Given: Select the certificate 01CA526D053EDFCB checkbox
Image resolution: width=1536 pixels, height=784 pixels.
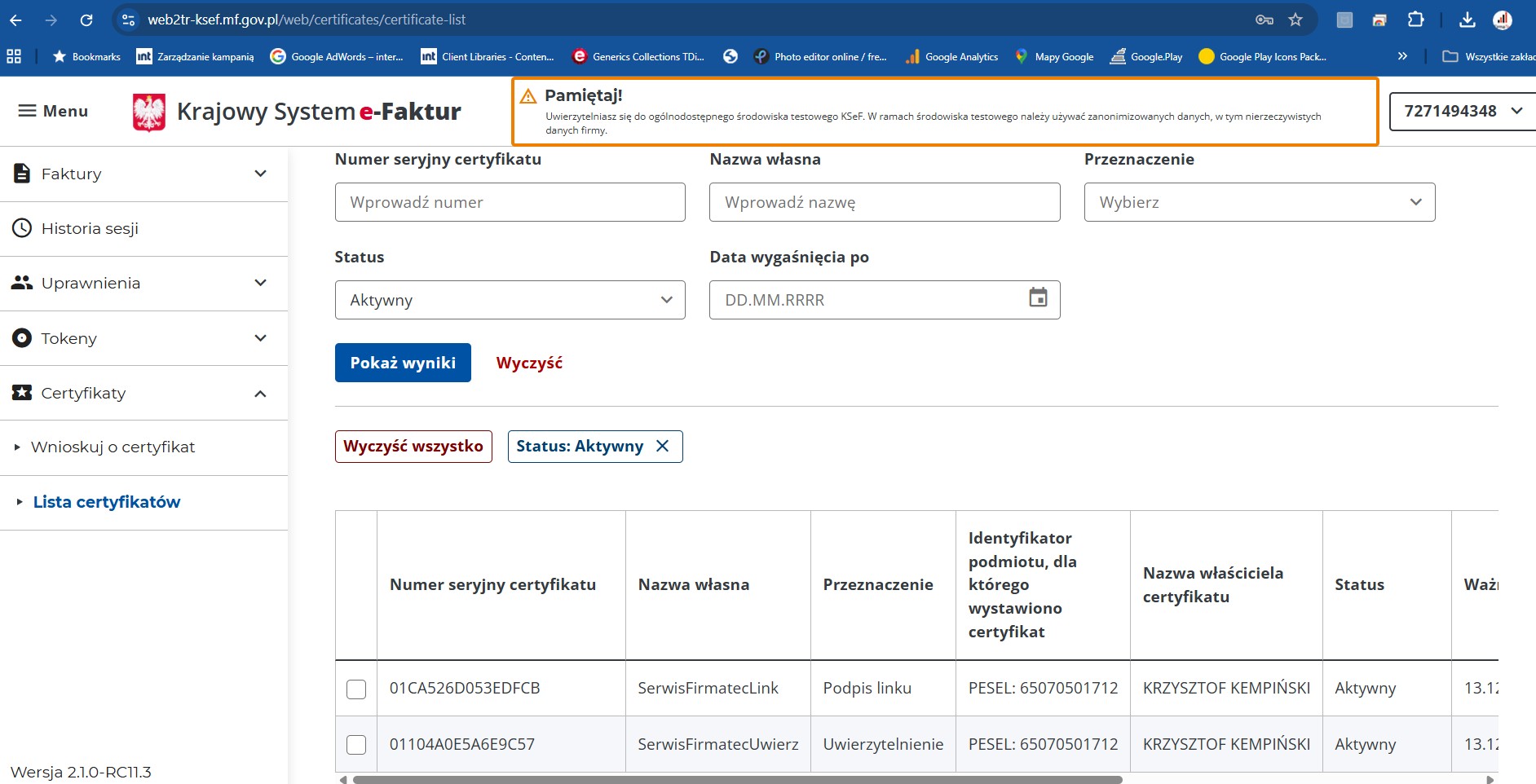Looking at the screenshot, I should click(356, 689).
